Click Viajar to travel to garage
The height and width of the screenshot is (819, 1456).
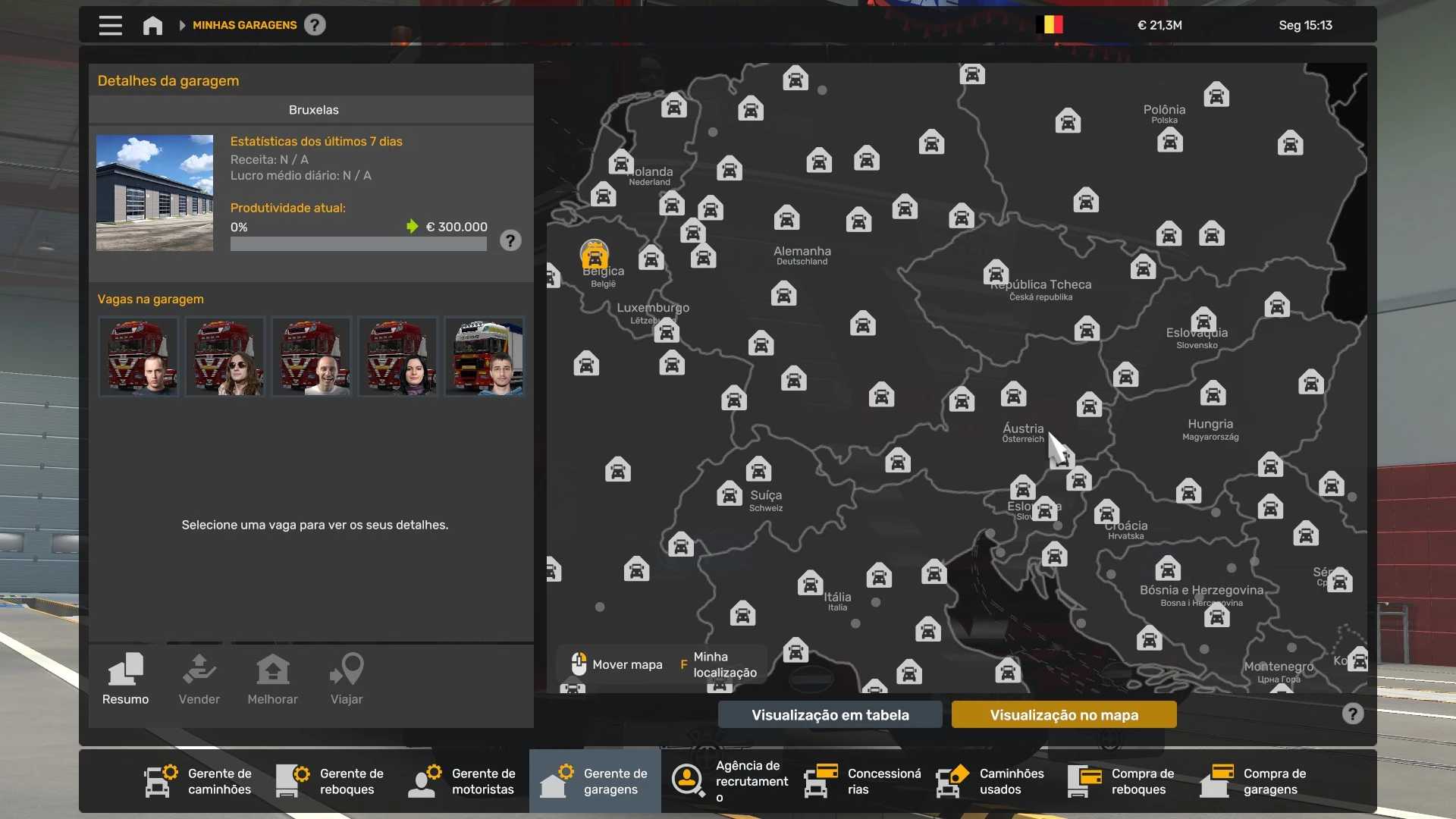347,680
